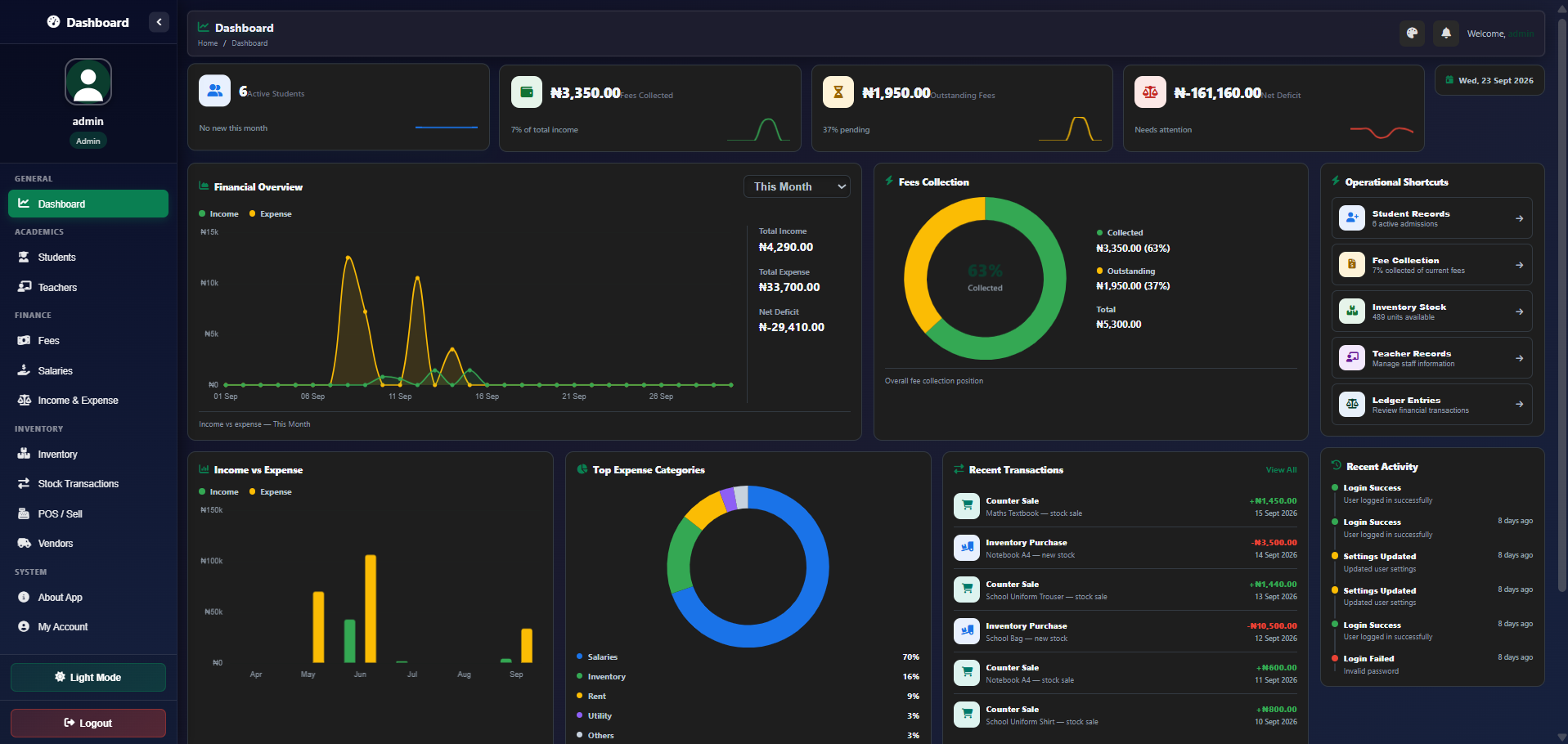Click the Active Students card icon

point(214,91)
